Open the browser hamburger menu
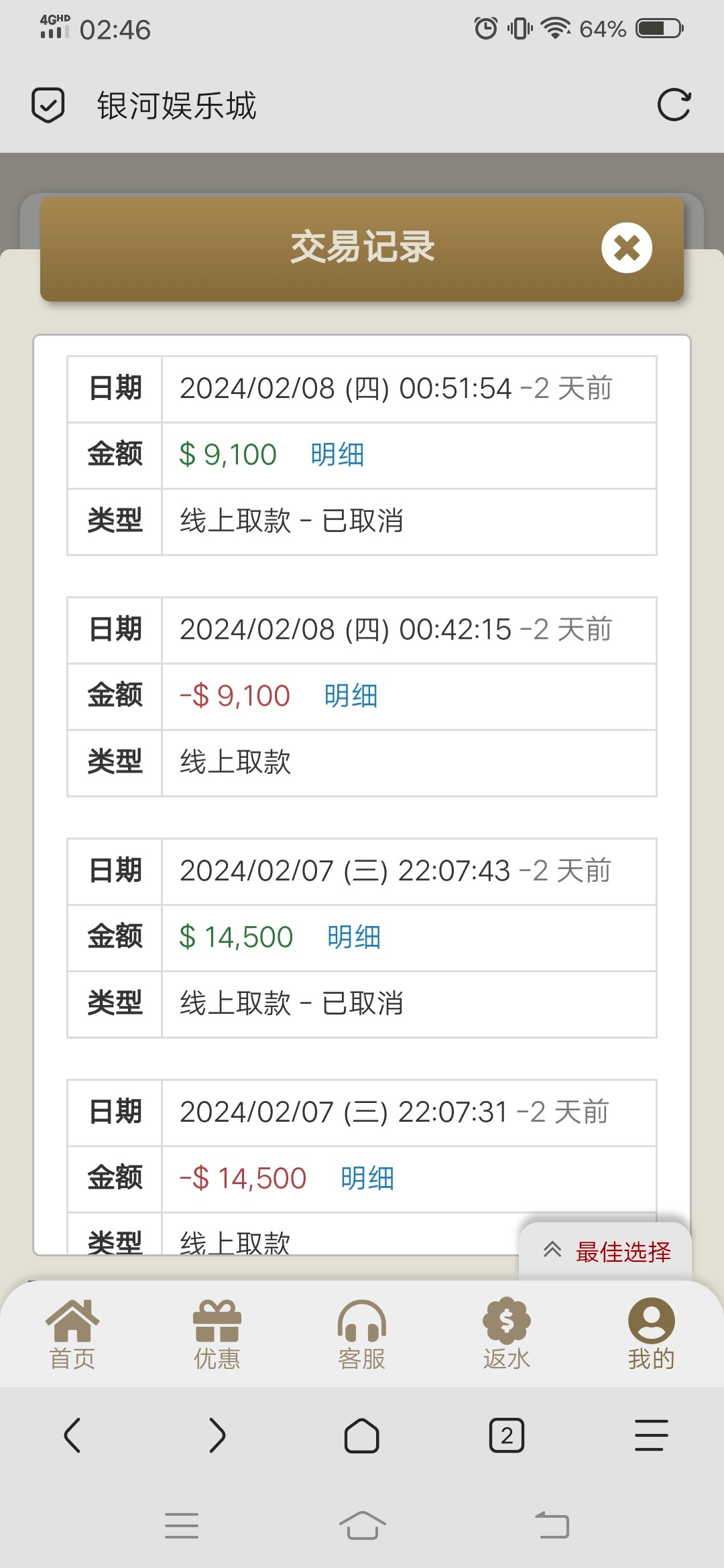724x1568 pixels. pos(651,1435)
